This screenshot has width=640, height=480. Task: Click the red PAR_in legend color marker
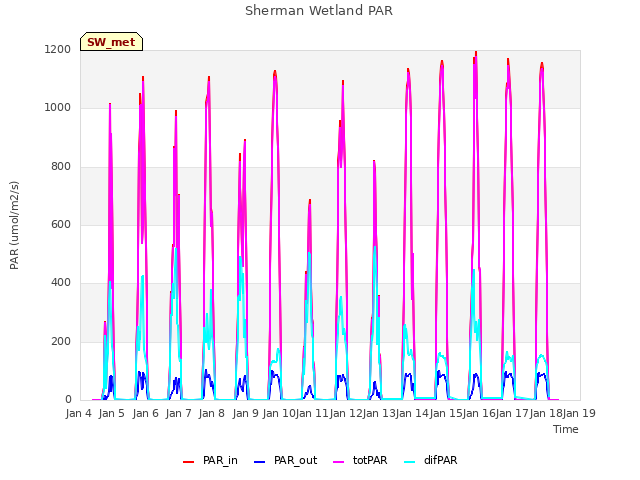tap(189, 462)
